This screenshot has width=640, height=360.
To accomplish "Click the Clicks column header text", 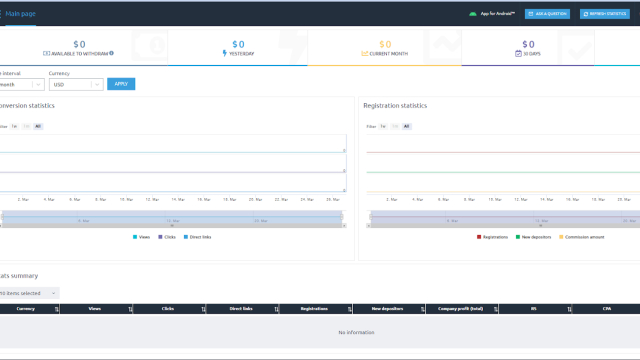I will [x=168, y=309].
